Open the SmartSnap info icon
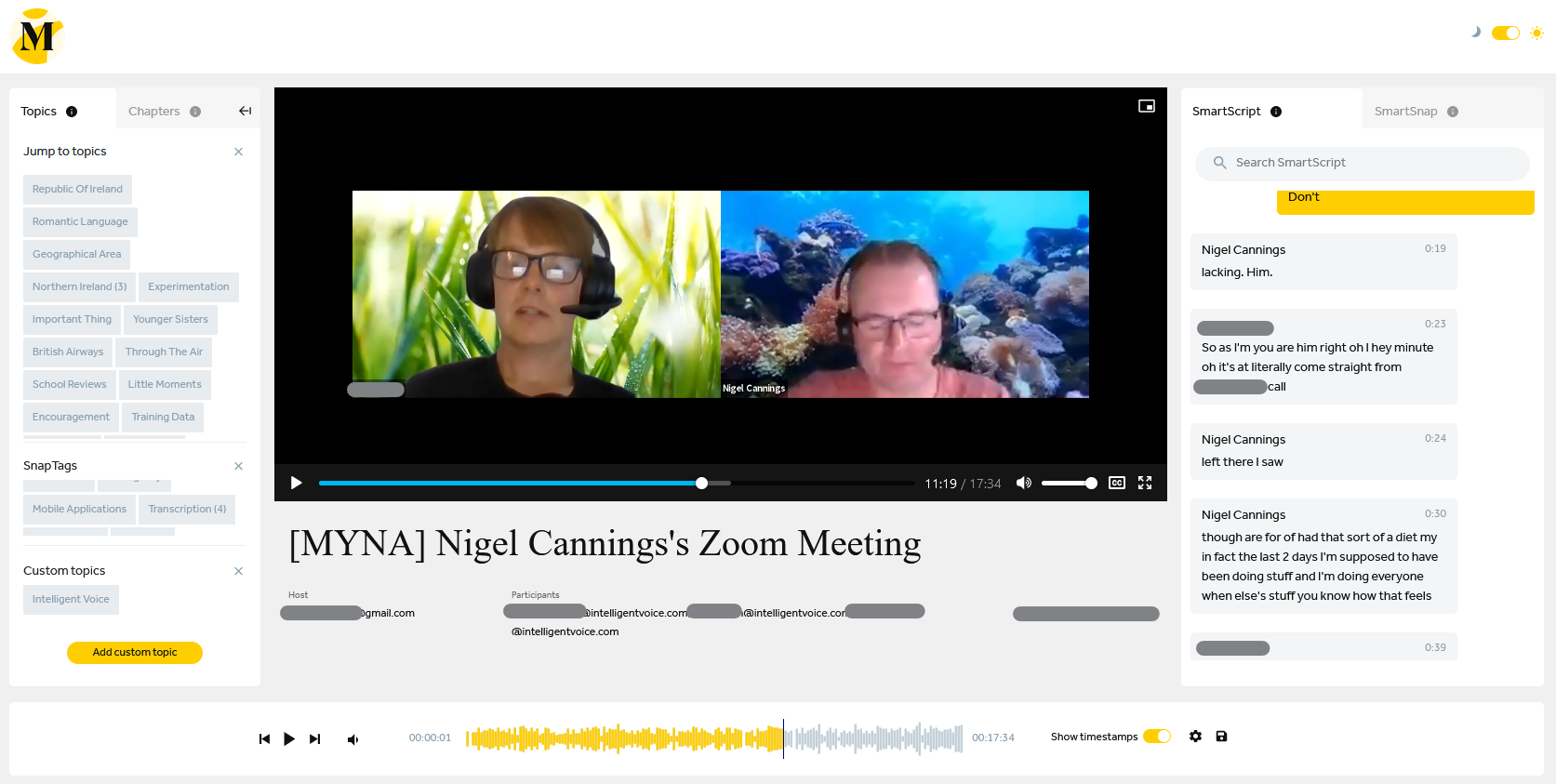The image size is (1556, 784). [x=1453, y=112]
